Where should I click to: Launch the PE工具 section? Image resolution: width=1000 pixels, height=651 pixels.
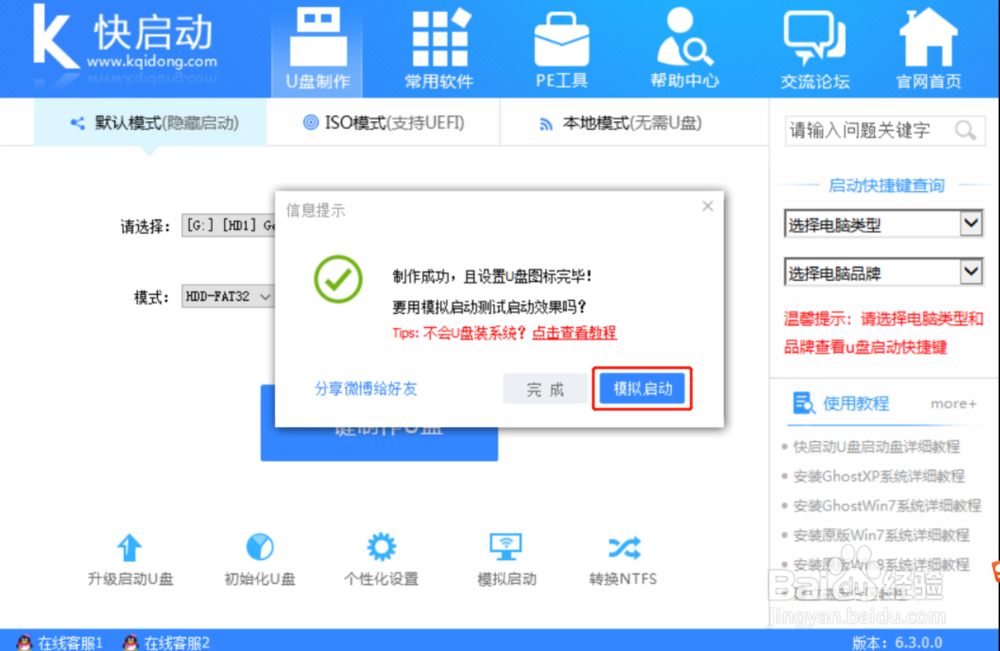(x=561, y=47)
